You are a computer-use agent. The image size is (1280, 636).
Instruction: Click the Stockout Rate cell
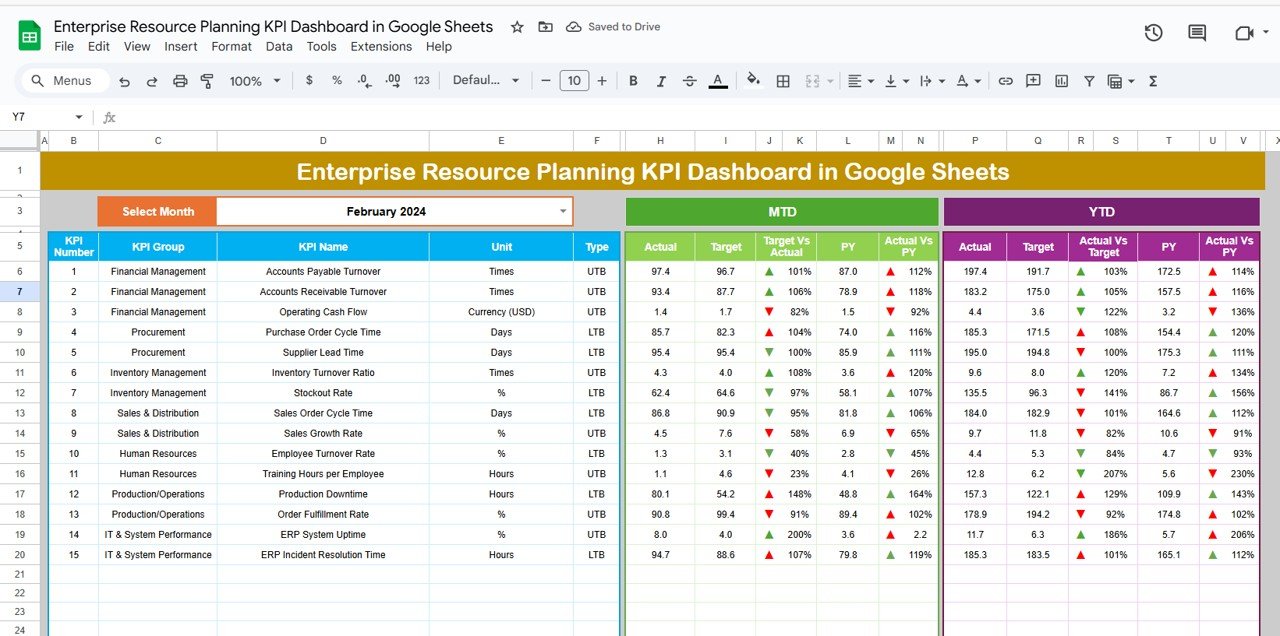(x=323, y=393)
